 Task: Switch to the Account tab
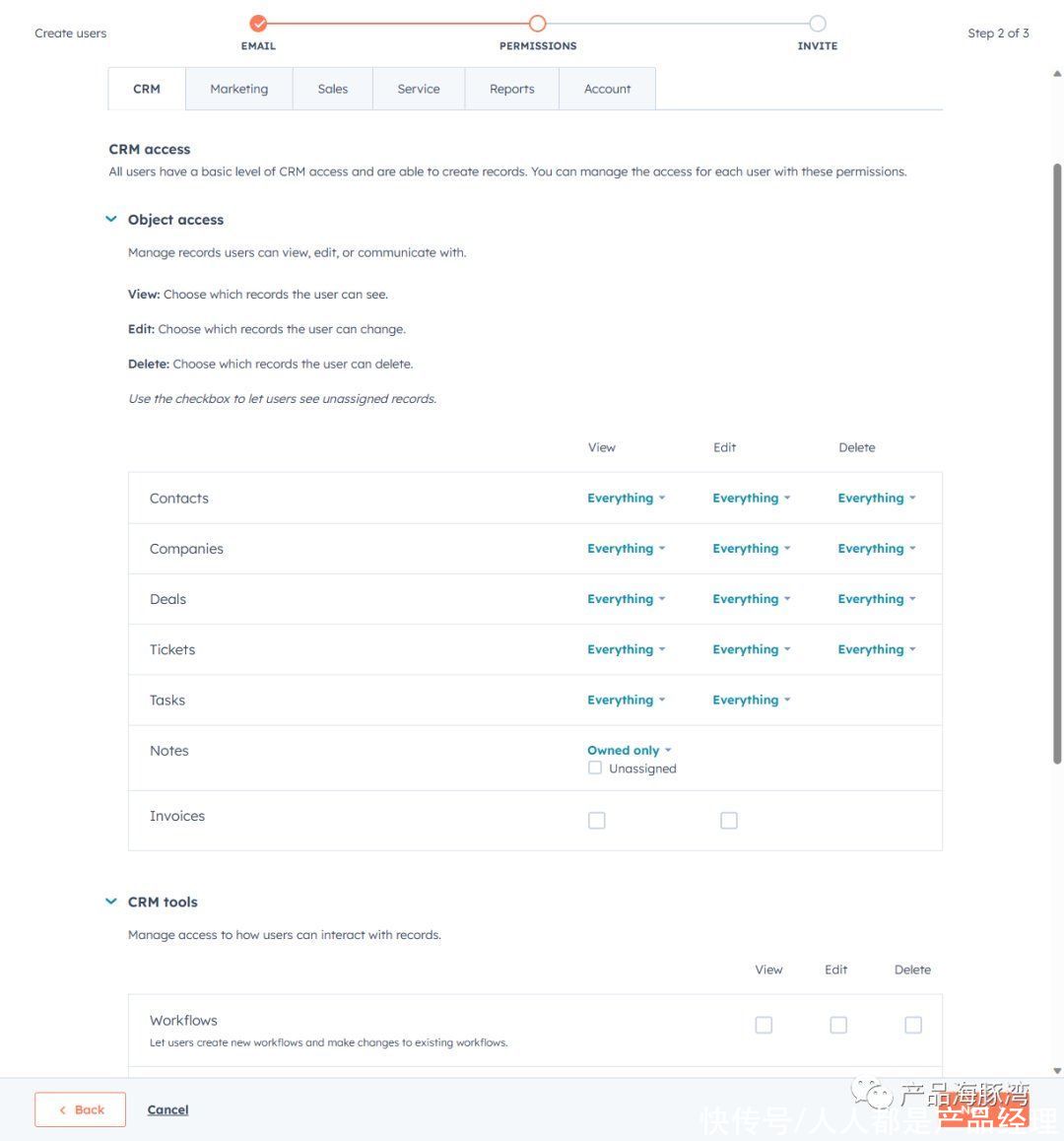607,89
